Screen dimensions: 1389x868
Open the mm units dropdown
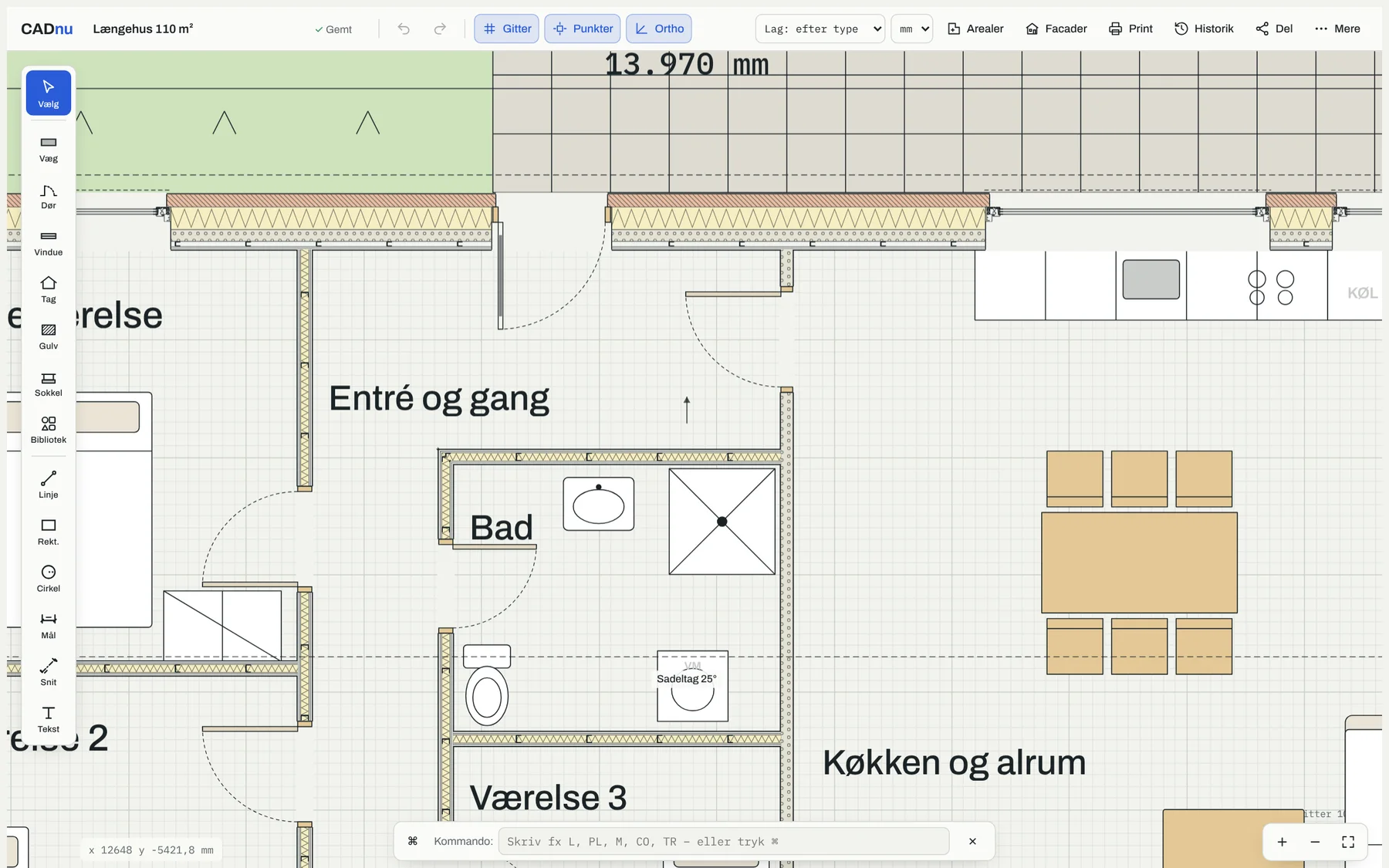pos(912,29)
